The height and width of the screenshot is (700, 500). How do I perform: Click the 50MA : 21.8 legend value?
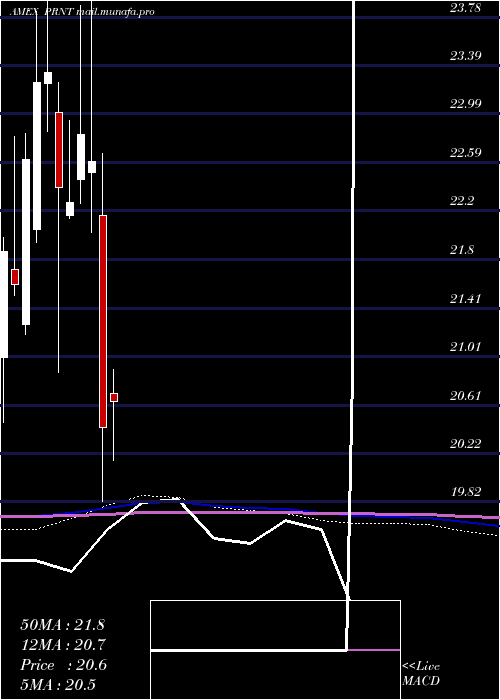pyautogui.click(x=62, y=625)
